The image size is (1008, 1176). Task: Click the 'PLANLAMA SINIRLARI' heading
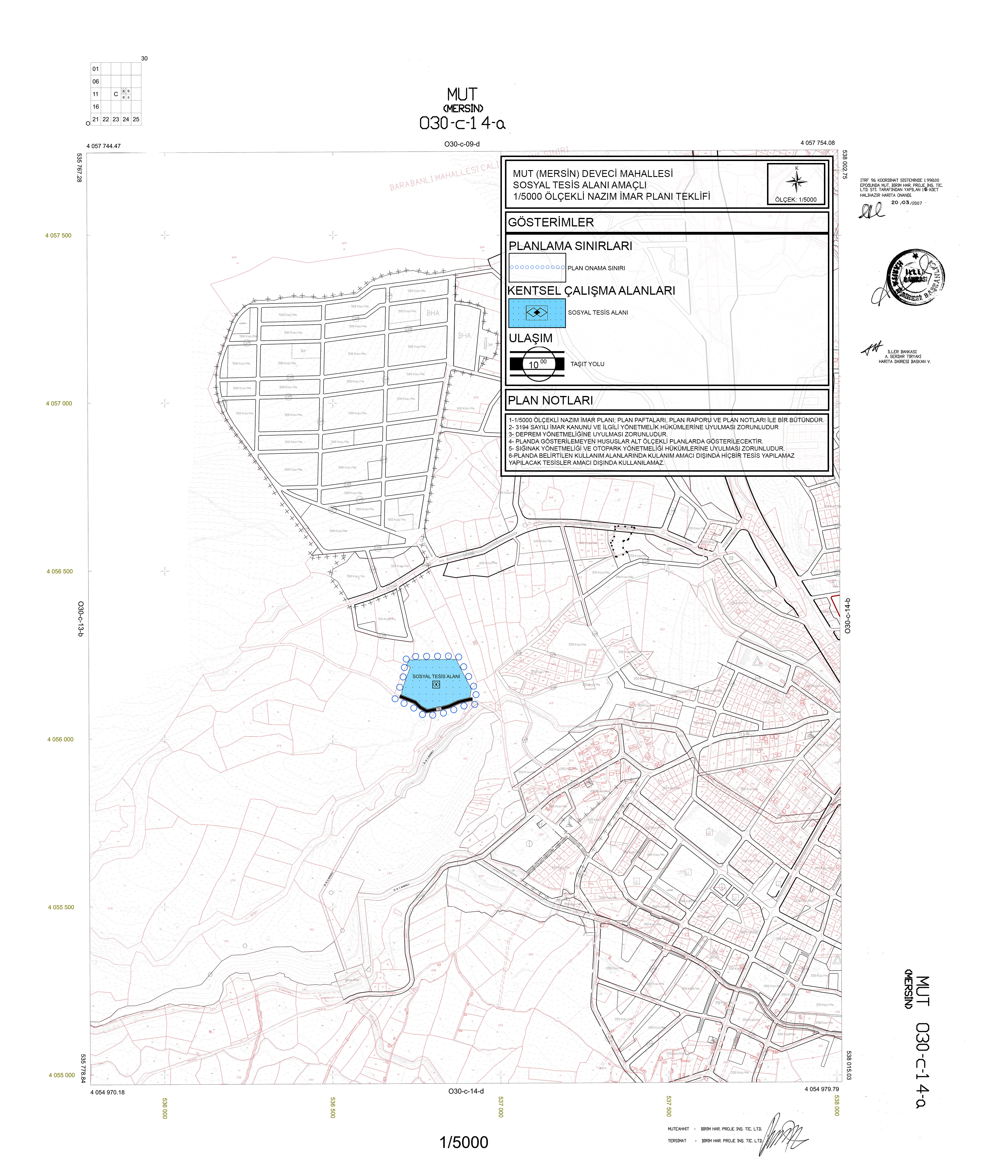point(570,246)
